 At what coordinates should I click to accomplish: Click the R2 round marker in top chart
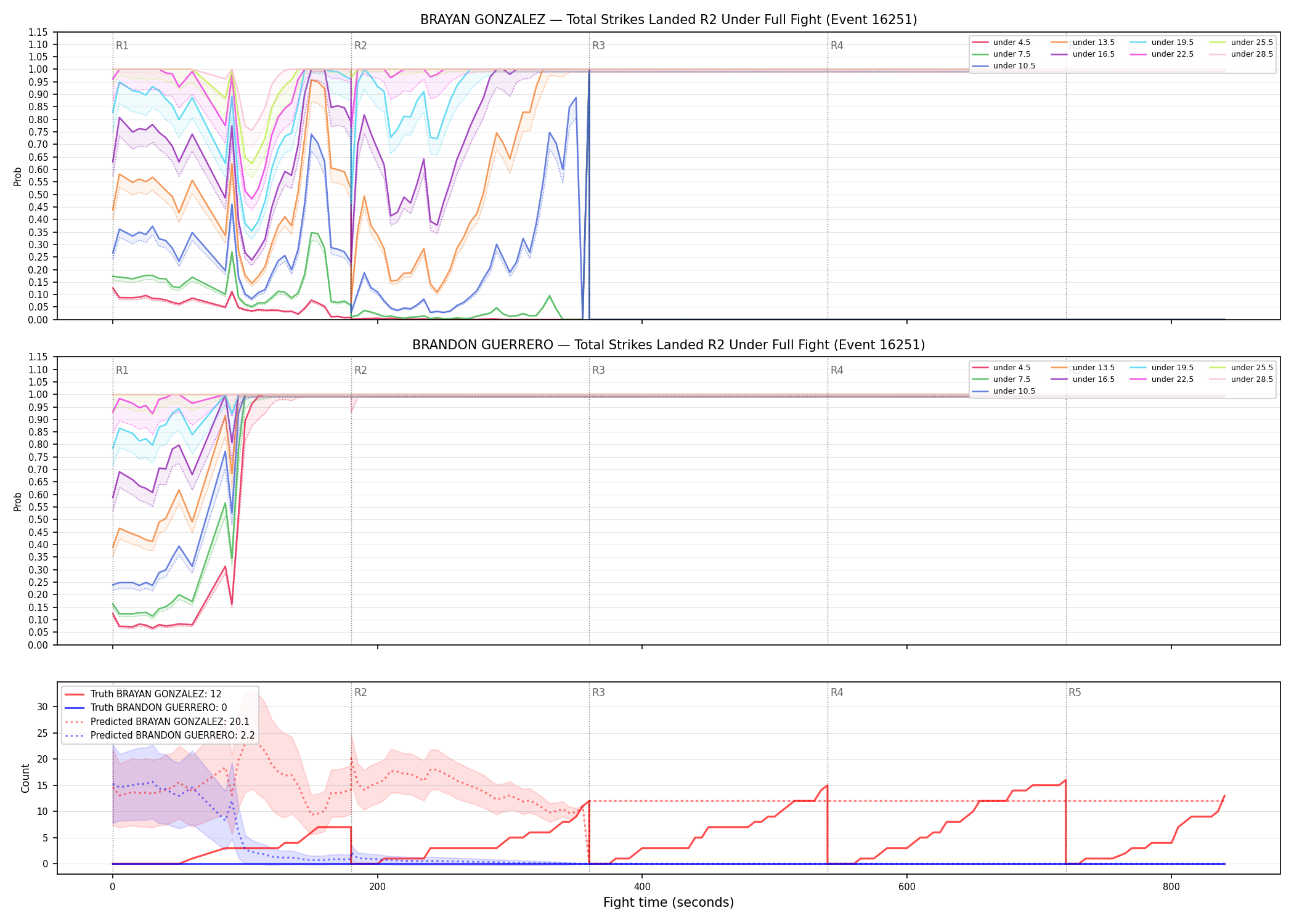coord(360,46)
